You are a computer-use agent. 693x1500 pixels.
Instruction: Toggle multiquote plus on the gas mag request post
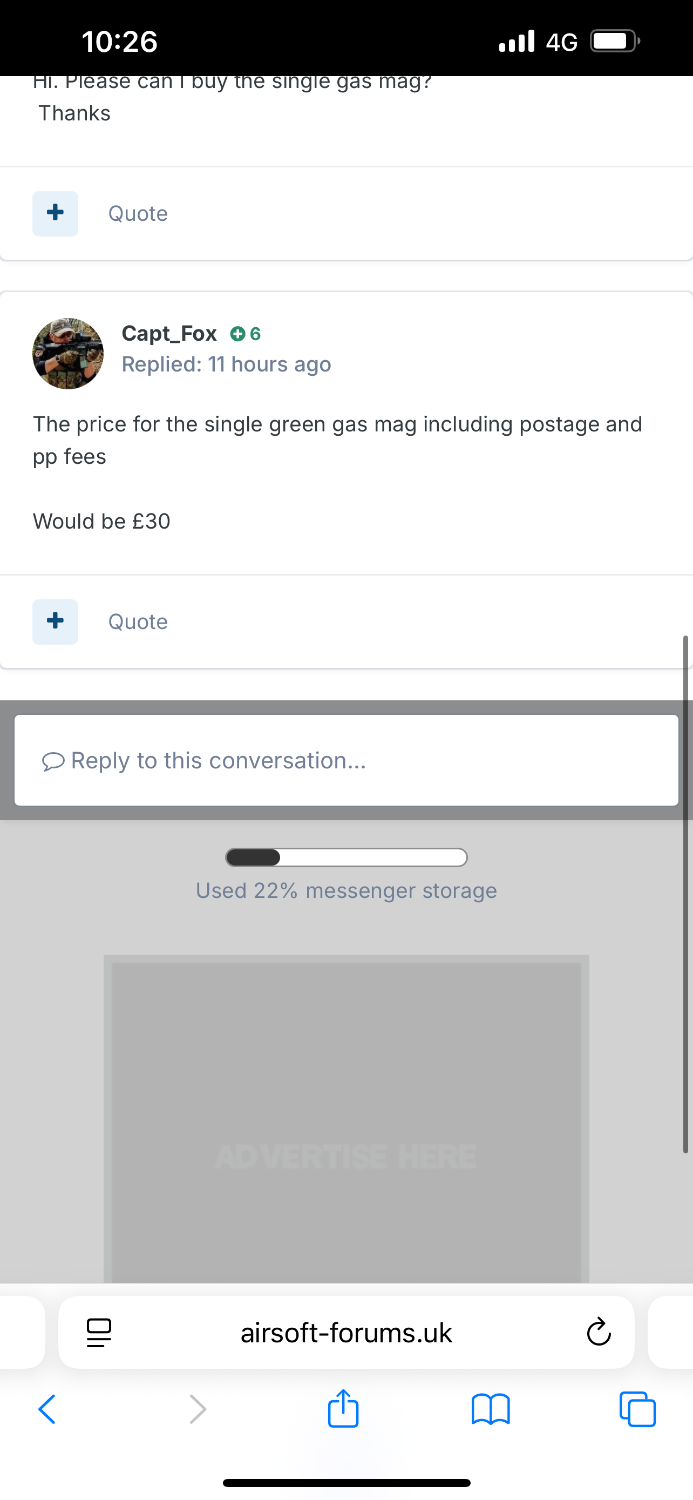click(x=55, y=213)
